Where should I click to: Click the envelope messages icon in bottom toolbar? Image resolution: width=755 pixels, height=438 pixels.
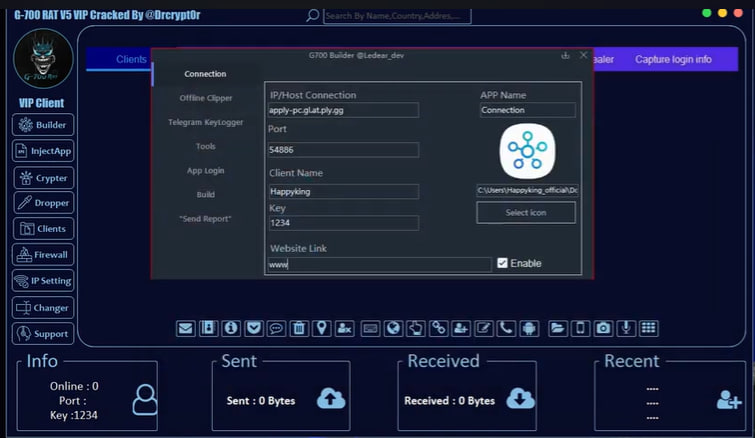[x=185, y=328]
